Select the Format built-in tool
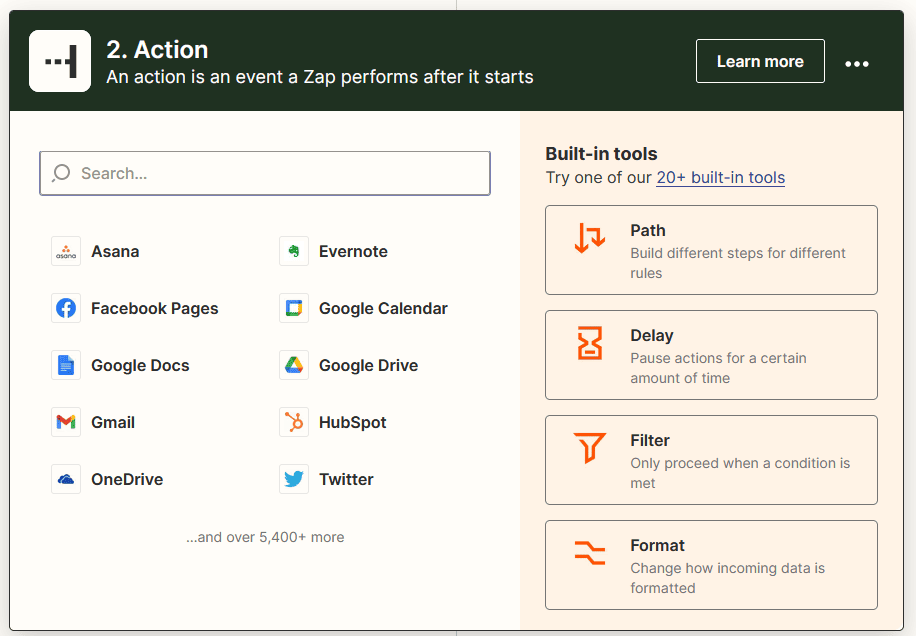This screenshot has width=916, height=636. tap(711, 565)
